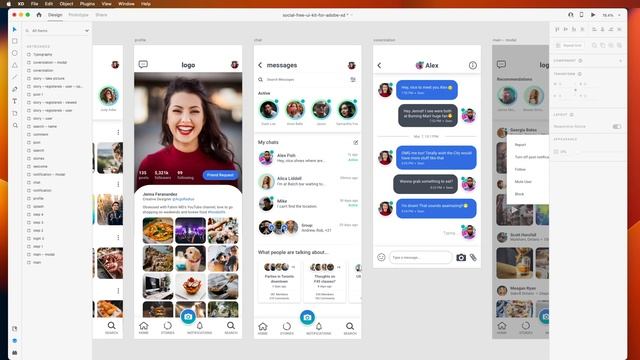The height and width of the screenshot is (360, 640).
Task: Open the Plugins menu
Action: (x=87, y=4)
